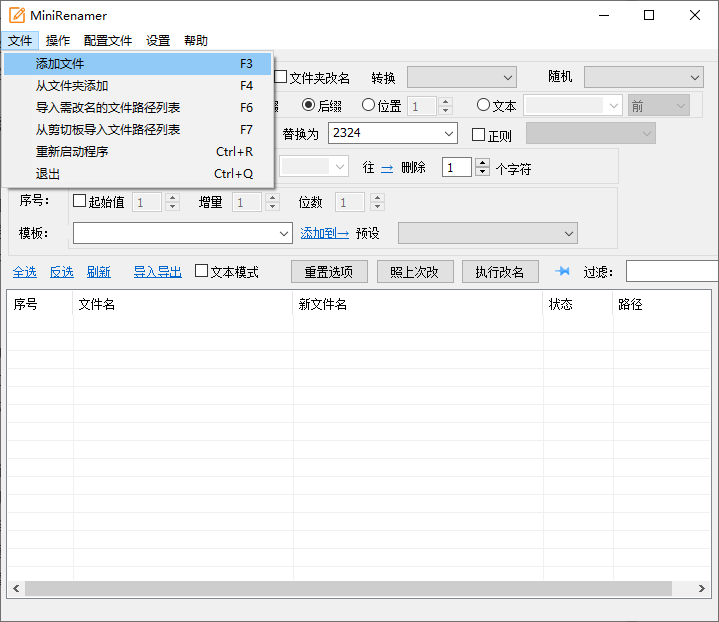
Task: Click the 添加到→ link
Action: [x=325, y=233]
